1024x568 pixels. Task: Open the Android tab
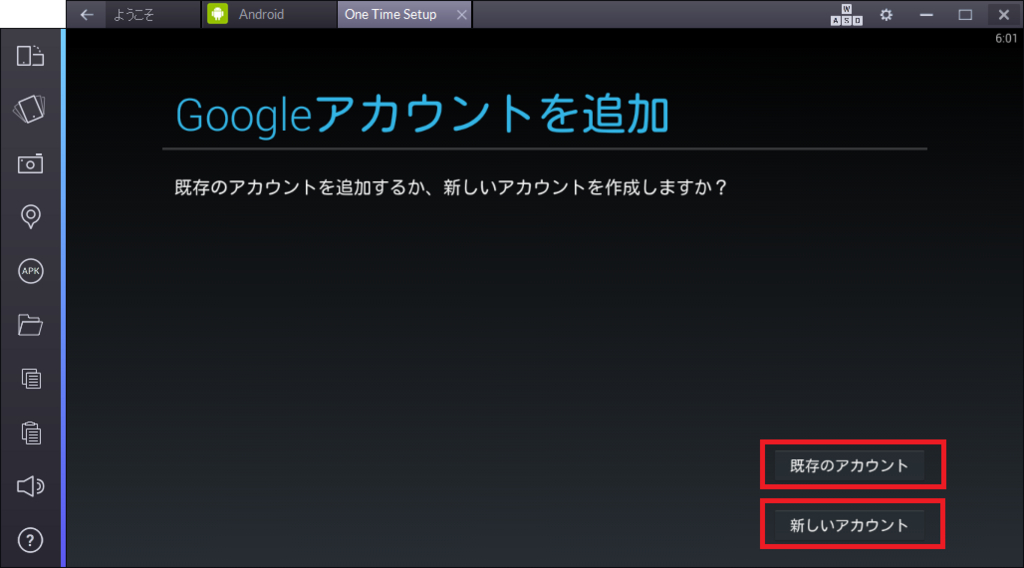click(268, 14)
